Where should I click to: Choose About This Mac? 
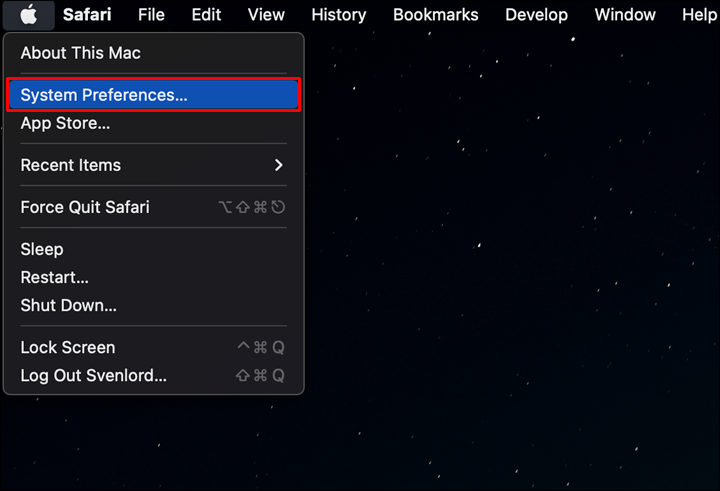[x=154, y=53]
